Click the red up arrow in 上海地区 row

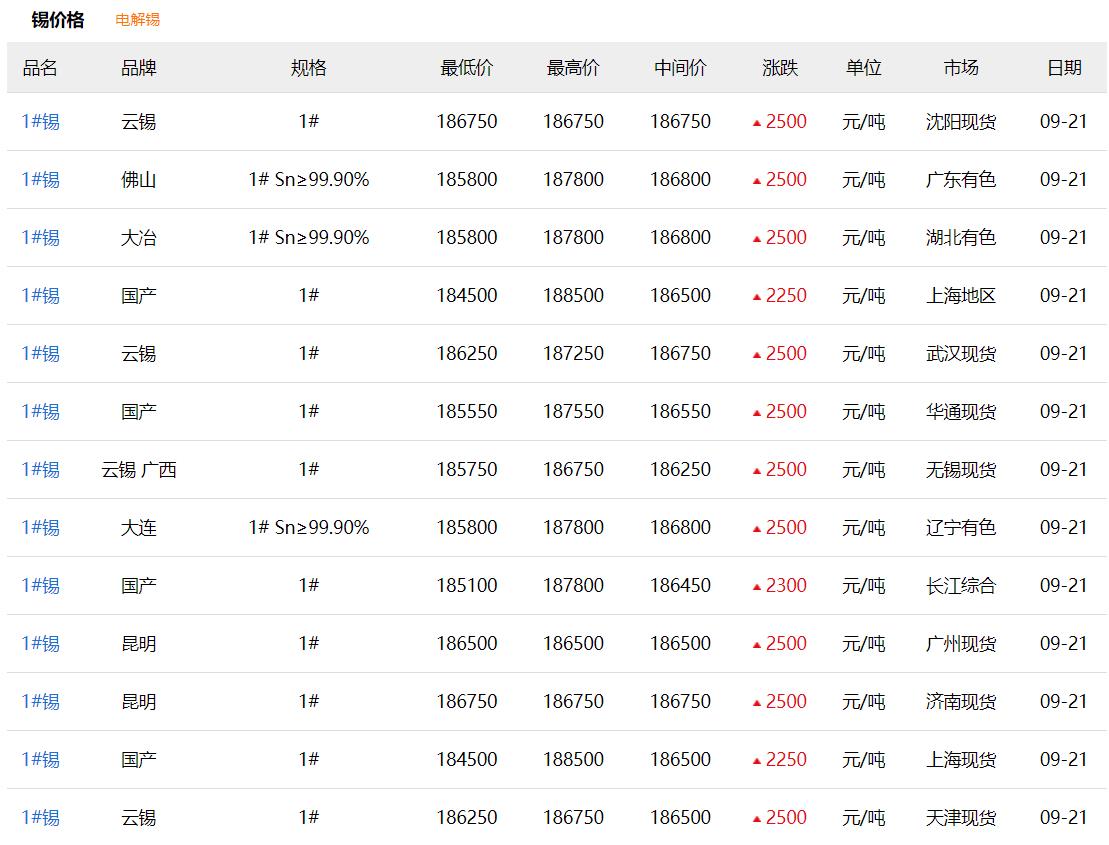(757, 297)
